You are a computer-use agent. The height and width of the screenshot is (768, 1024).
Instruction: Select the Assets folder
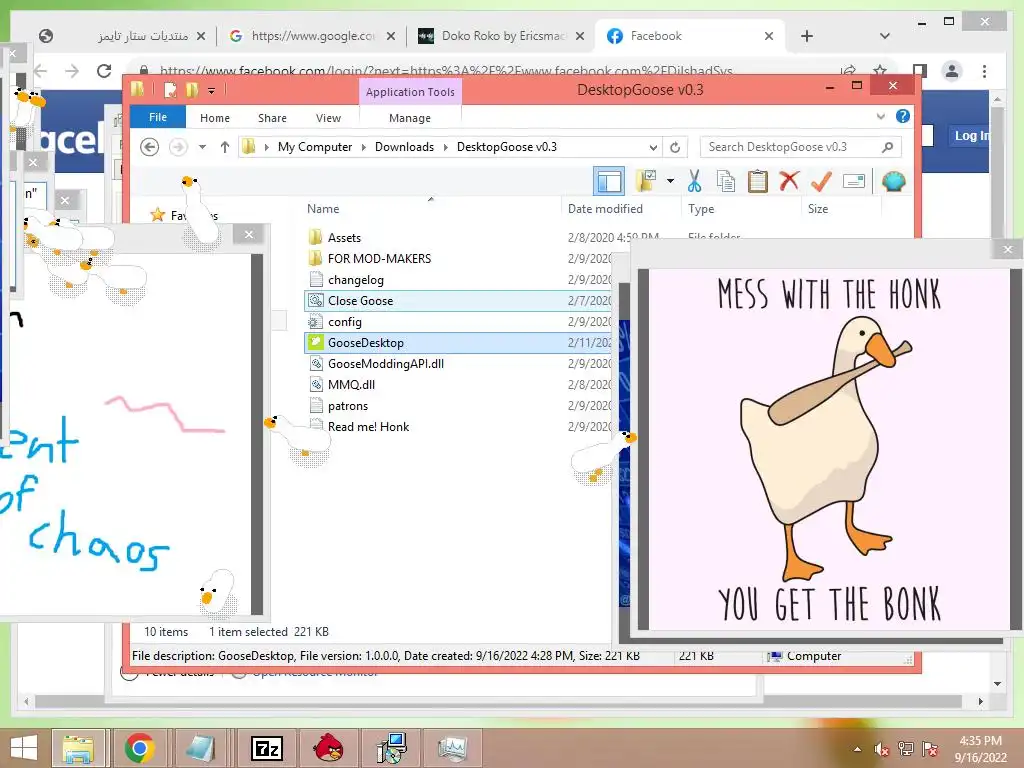[x=344, y=238]
